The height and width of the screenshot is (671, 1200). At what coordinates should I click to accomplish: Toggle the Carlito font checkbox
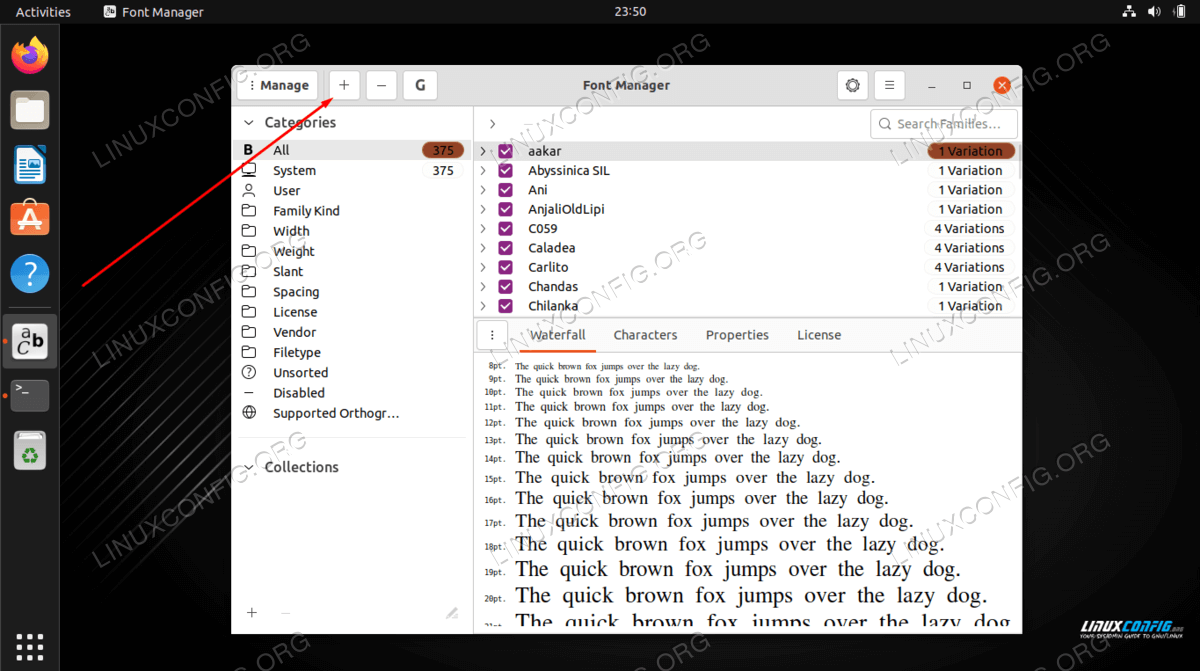[x=505, y=267]
